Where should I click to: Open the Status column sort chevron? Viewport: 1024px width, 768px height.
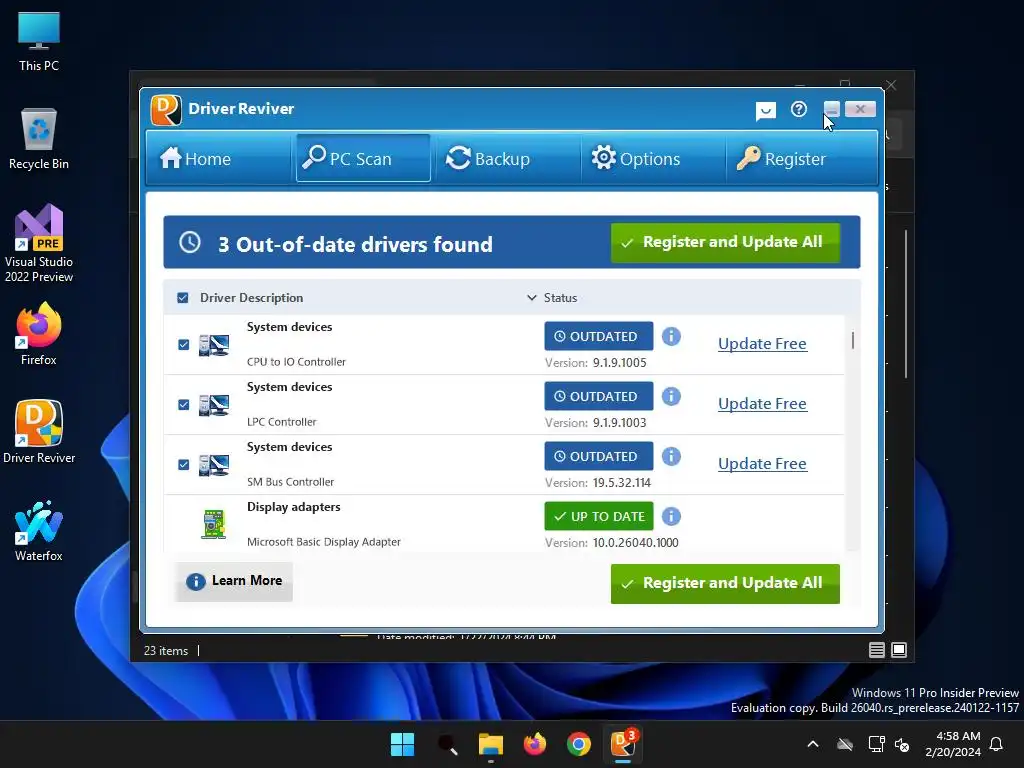click(x=532, y=298)
